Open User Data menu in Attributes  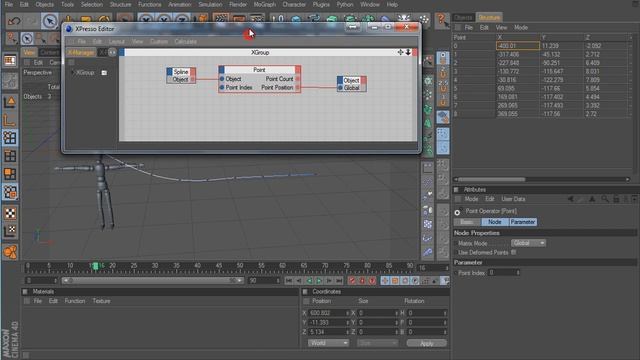coord(513,199)
